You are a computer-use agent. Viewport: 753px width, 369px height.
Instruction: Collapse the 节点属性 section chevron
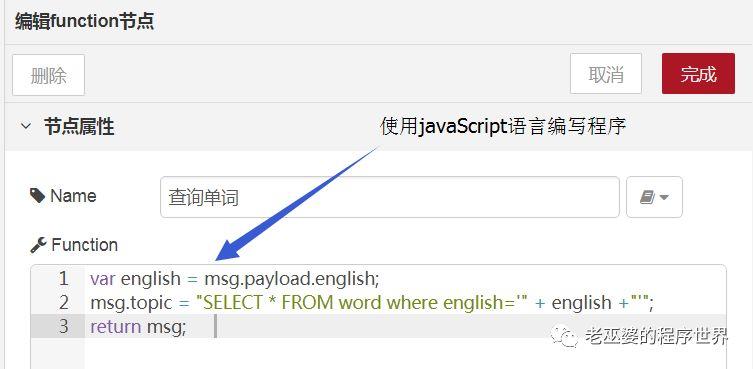click(25, 127)
